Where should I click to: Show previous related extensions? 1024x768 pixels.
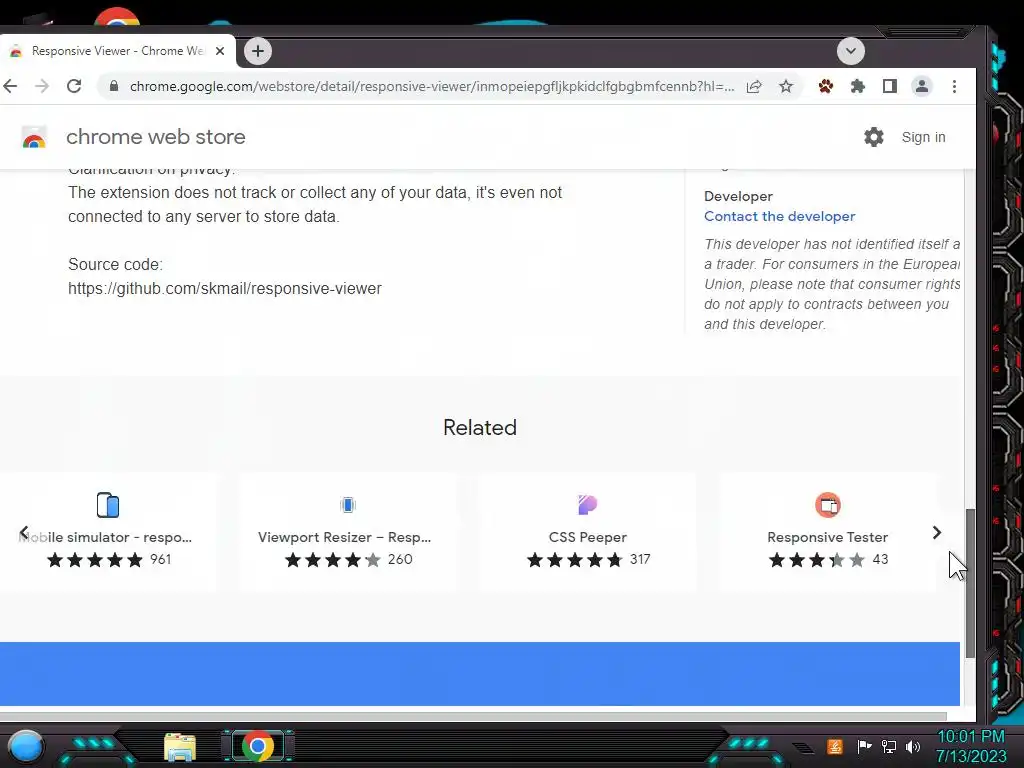pyautogui.click(x=24, y=533)
